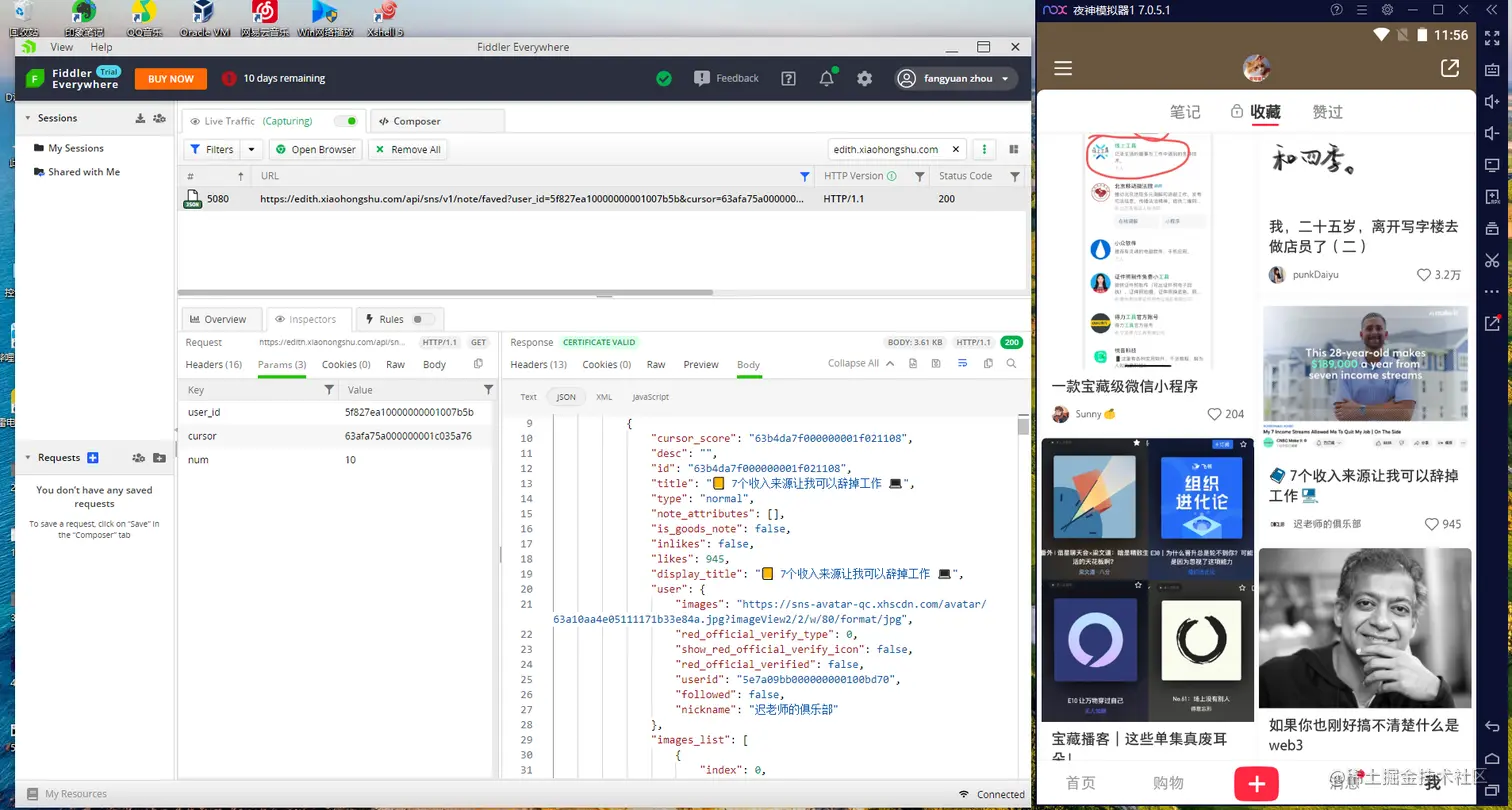Collapse all JSON nodes in the response
Screen dimensions: 1512x810
coord(860,363)
